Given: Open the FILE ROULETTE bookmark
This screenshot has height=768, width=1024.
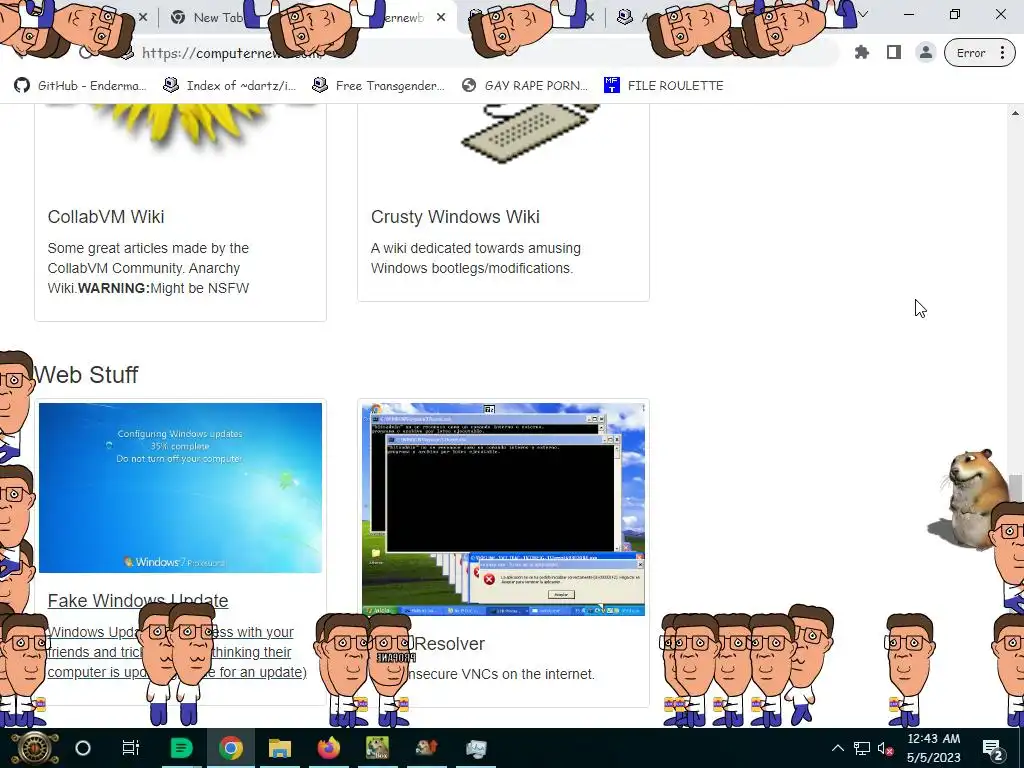Looking at the screenshot, I should (664, 86).
